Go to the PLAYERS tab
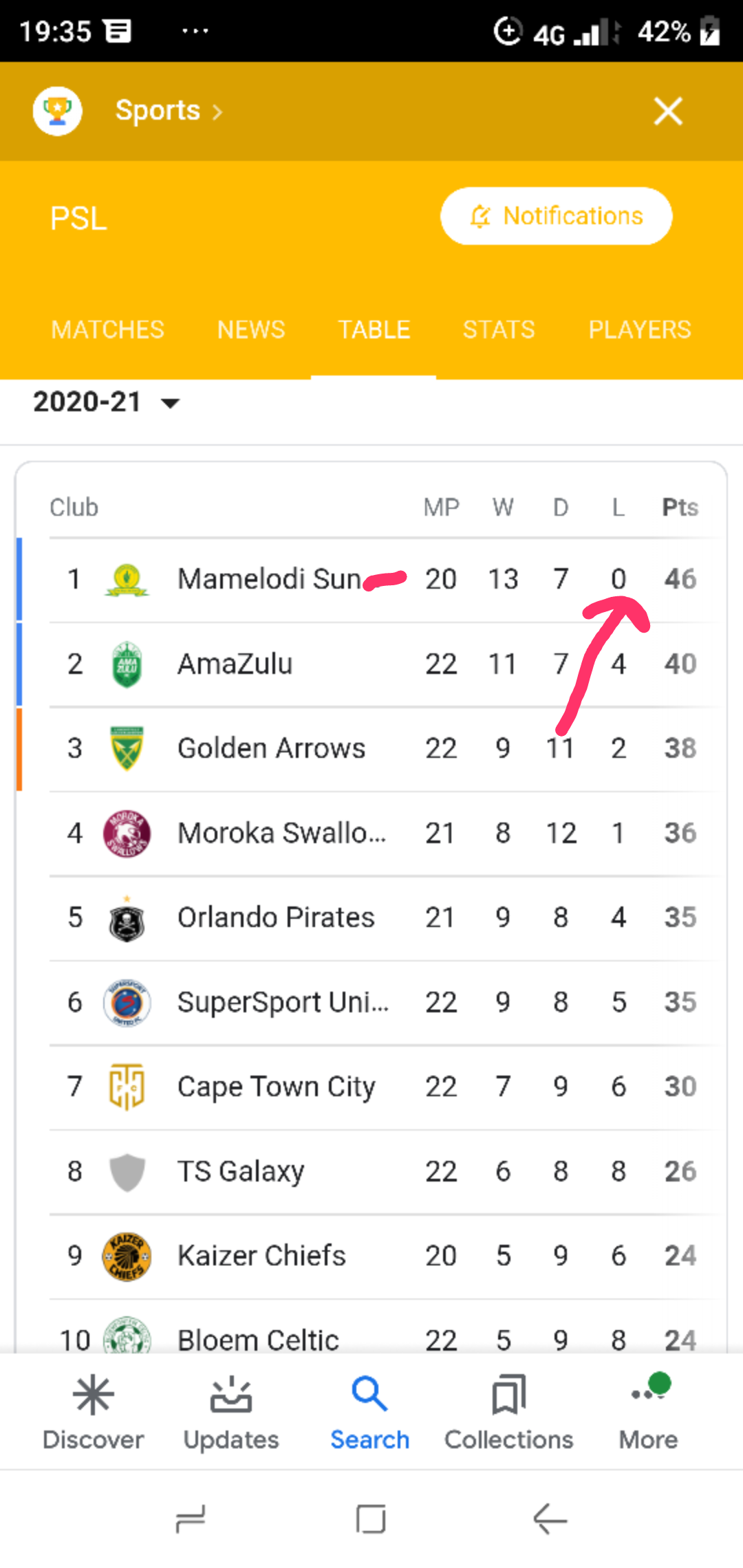This screenshot has width=743, height=1568. click(x=639, y=329)
